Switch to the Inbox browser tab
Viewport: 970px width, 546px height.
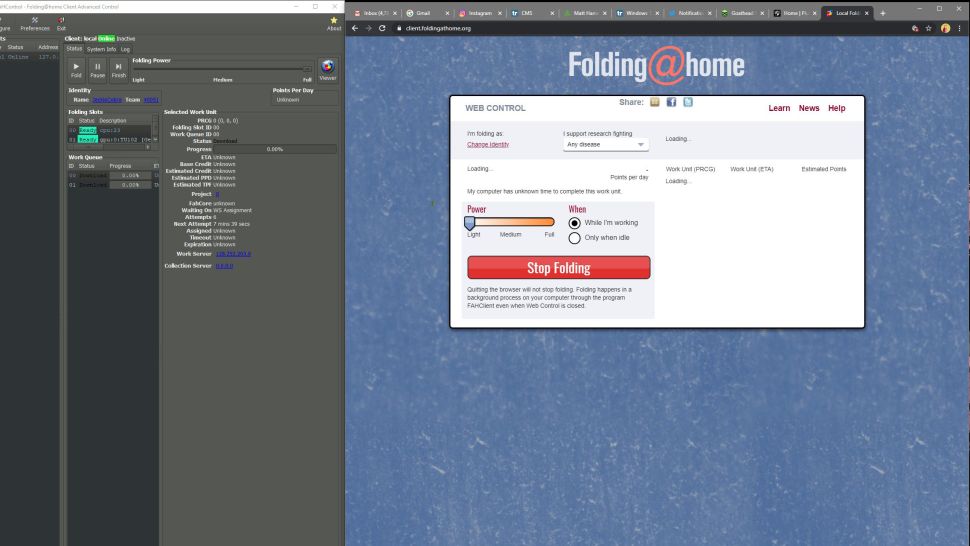point(376,13)
